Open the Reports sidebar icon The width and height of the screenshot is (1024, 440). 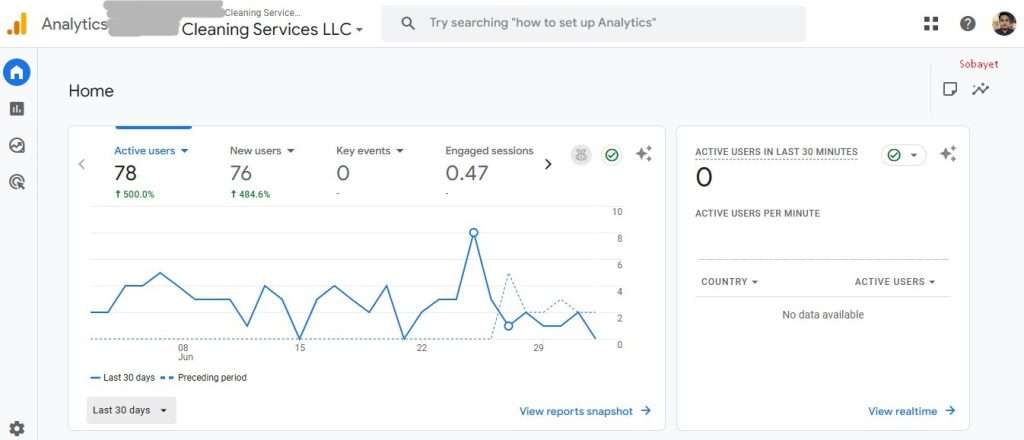click(x=17, y=109)
